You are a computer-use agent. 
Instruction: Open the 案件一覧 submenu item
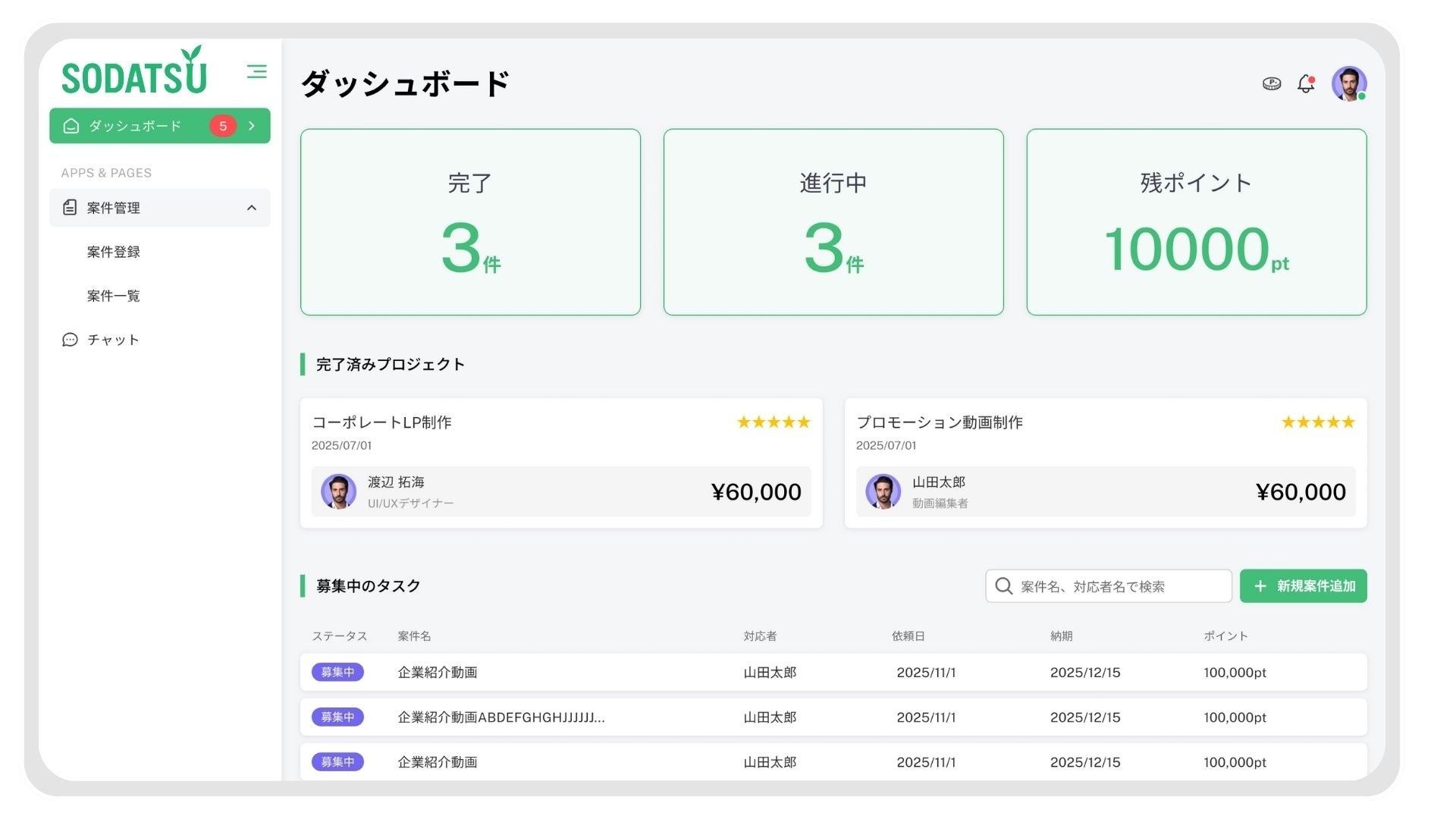coord(113,296)
